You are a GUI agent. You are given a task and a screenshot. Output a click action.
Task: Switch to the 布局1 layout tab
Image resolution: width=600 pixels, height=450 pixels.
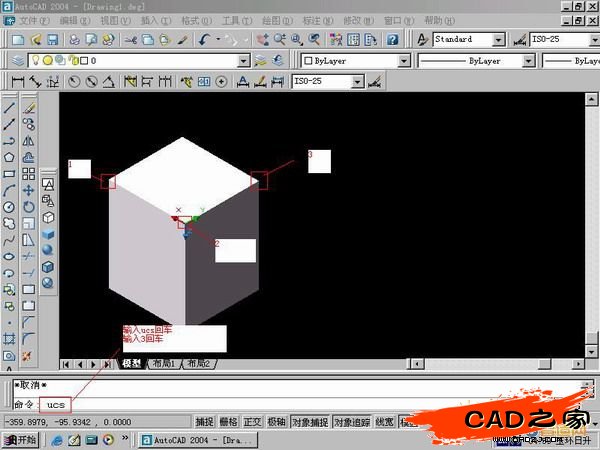[x=162, y=364]
